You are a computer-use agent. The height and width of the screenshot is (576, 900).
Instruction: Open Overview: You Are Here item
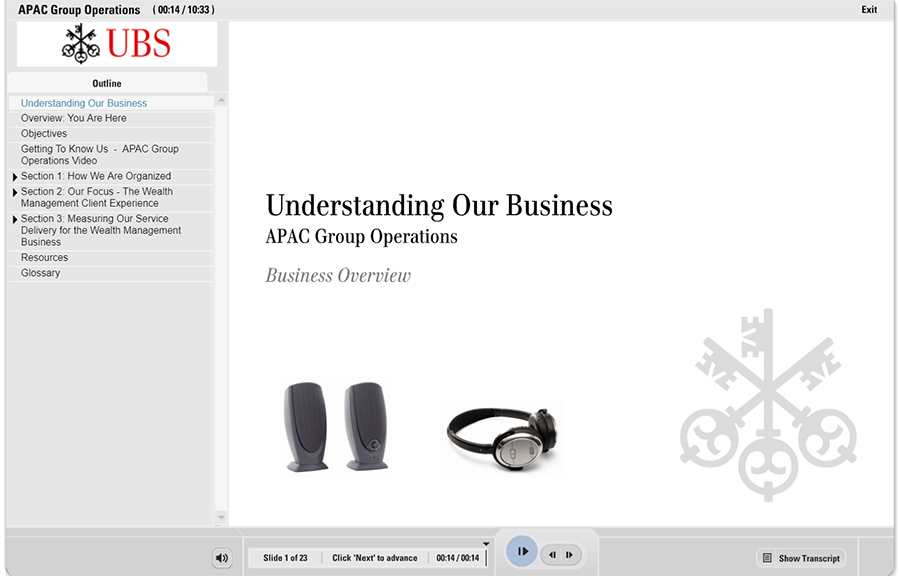(x=74, y=118)
